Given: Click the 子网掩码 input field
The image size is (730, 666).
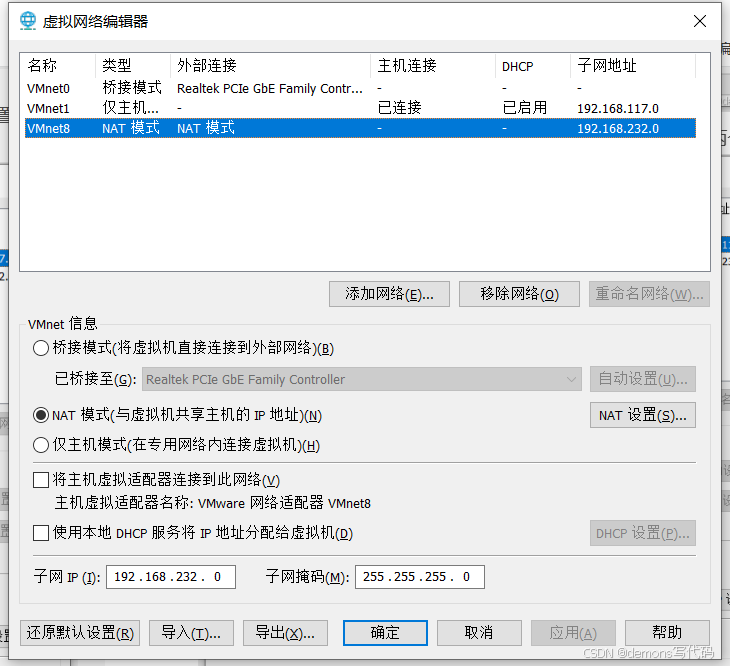Looking at the screenshot, I should coord(420,577).
